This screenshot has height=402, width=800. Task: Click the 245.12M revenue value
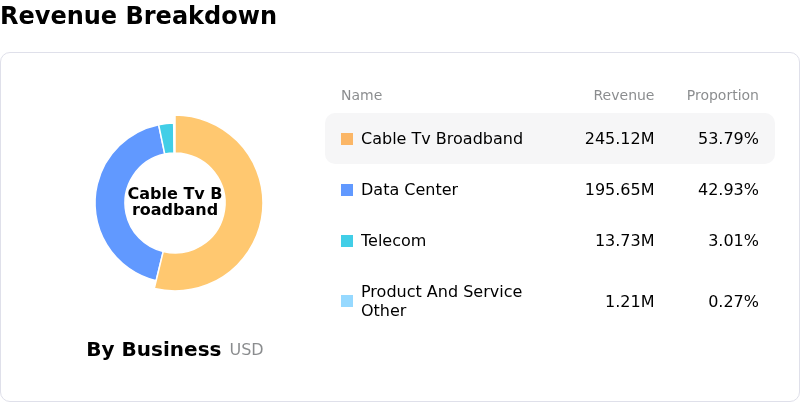pos(619,139)
